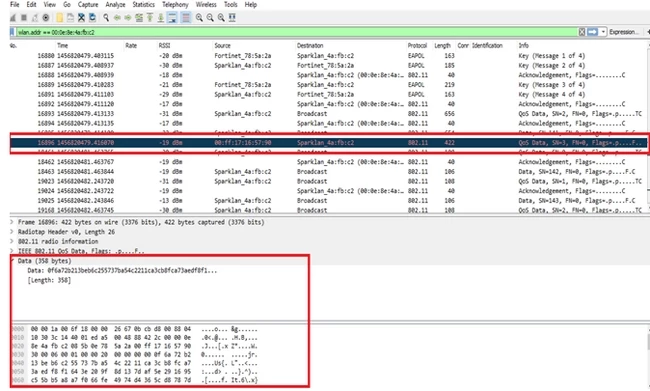Image resolution: width=650 pixels, height=391 pixels.
Task: Open the Tools menu
Action: pos(230,5)
